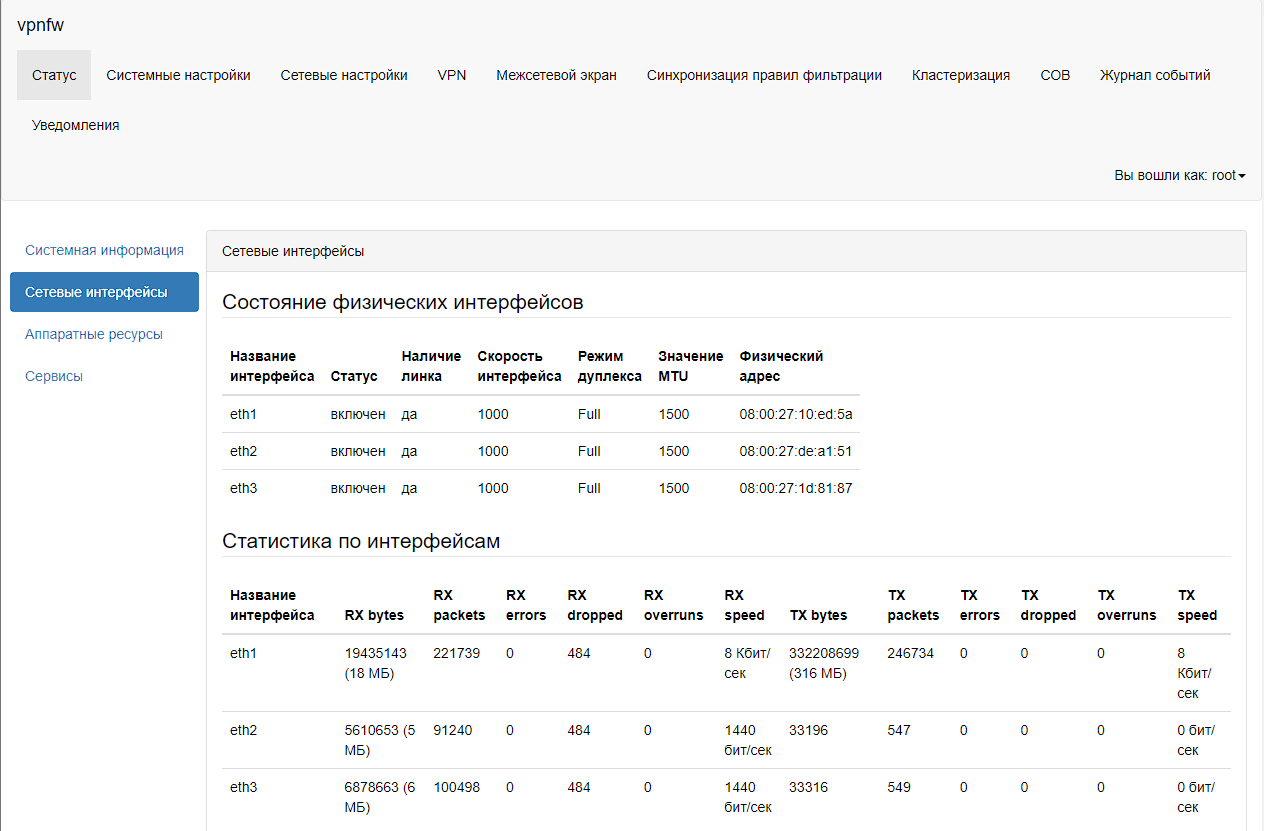Open Аппаратные ресурсы in sidebar
This screenshot has height=831, width=1264.
tap(94, 334)
